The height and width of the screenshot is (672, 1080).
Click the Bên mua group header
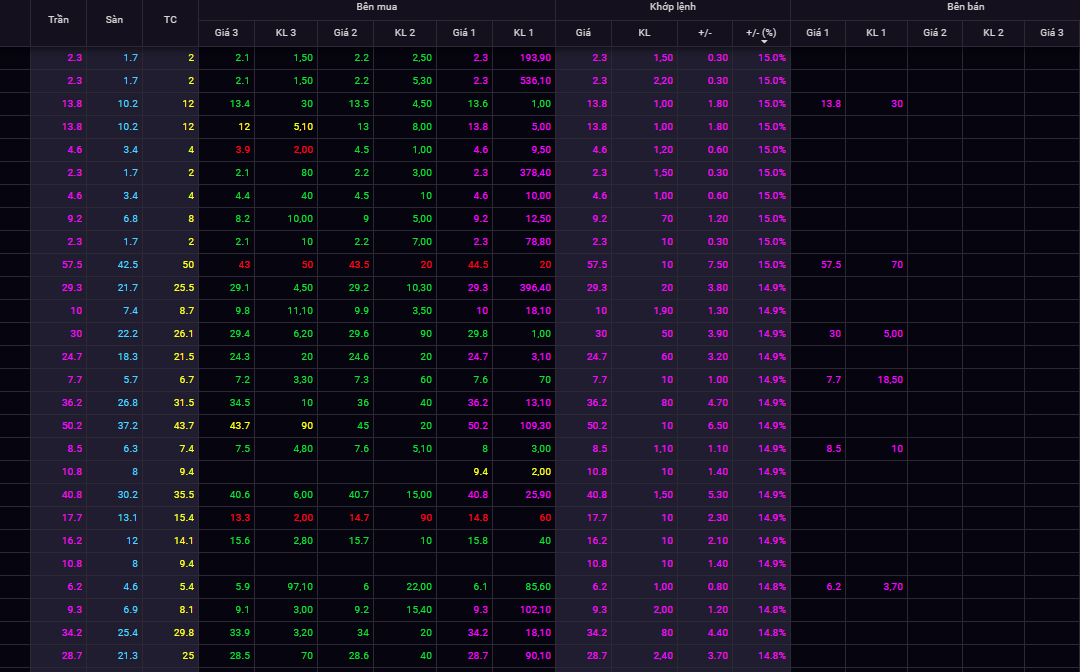point(377,7)
